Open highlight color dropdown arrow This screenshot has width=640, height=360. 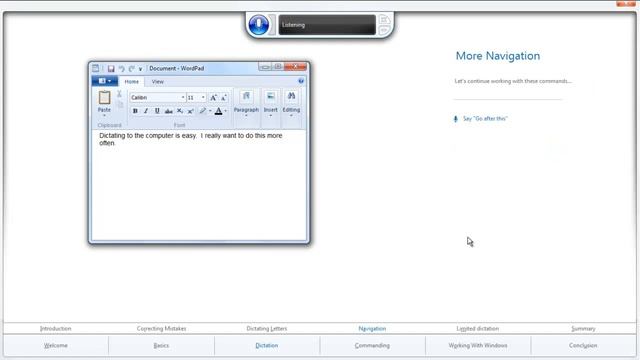pos(210,111)
